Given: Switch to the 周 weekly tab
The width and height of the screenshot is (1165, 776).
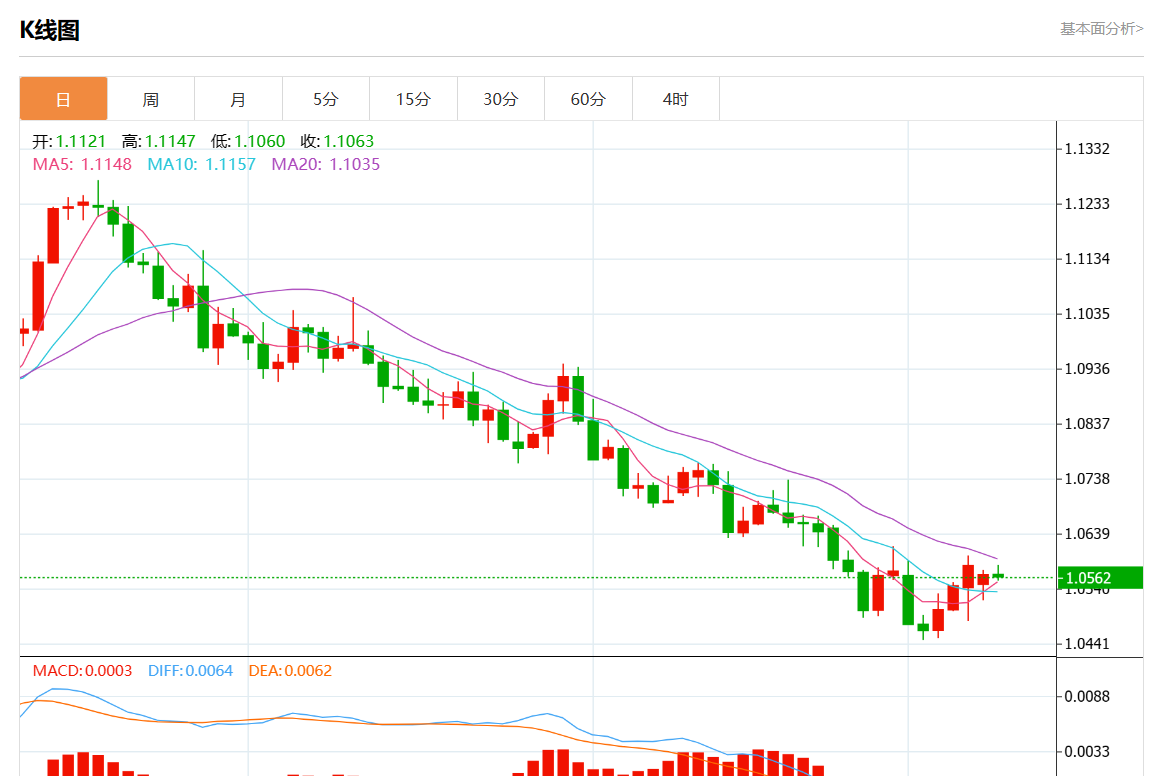Looking at the screenshot, I should pyautogui.click(x=151, y=99).
